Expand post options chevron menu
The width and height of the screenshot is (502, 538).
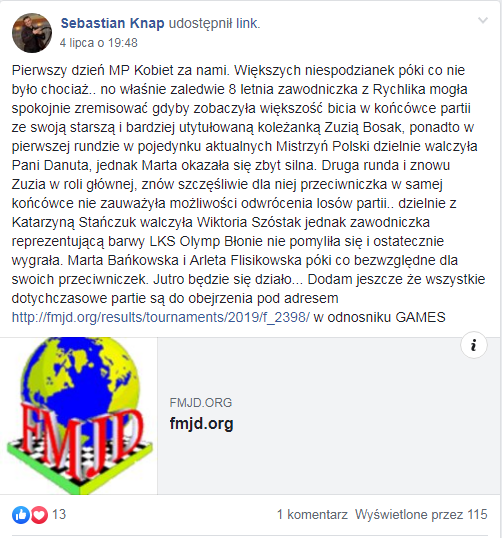(483, 21)
